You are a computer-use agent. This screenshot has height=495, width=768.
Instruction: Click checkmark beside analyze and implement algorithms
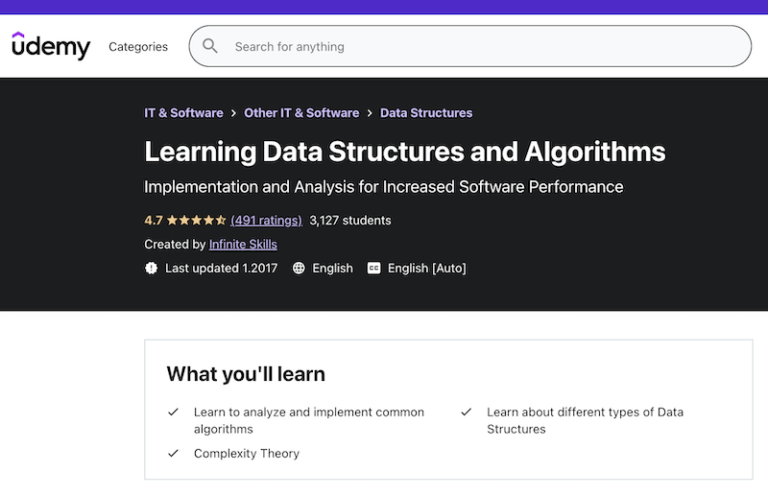click(x=173, y=412)
